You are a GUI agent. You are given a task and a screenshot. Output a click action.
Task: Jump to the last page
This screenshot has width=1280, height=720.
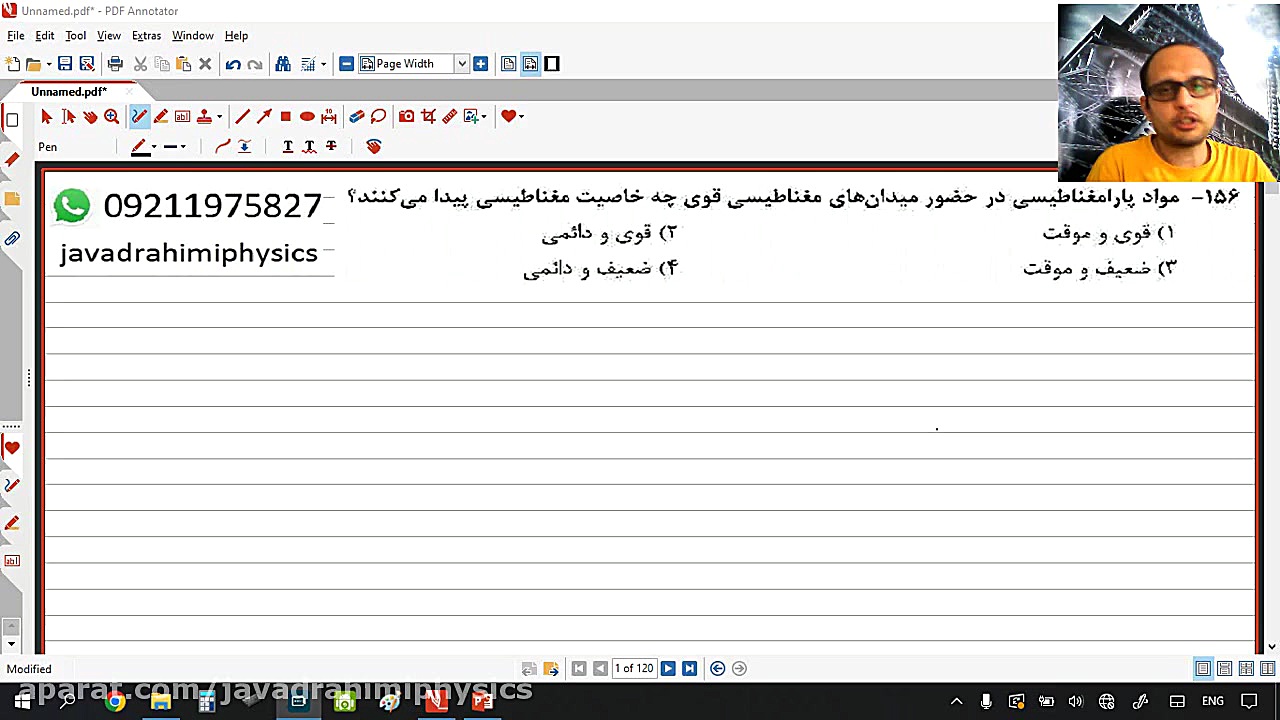click(x=689, y=668)
